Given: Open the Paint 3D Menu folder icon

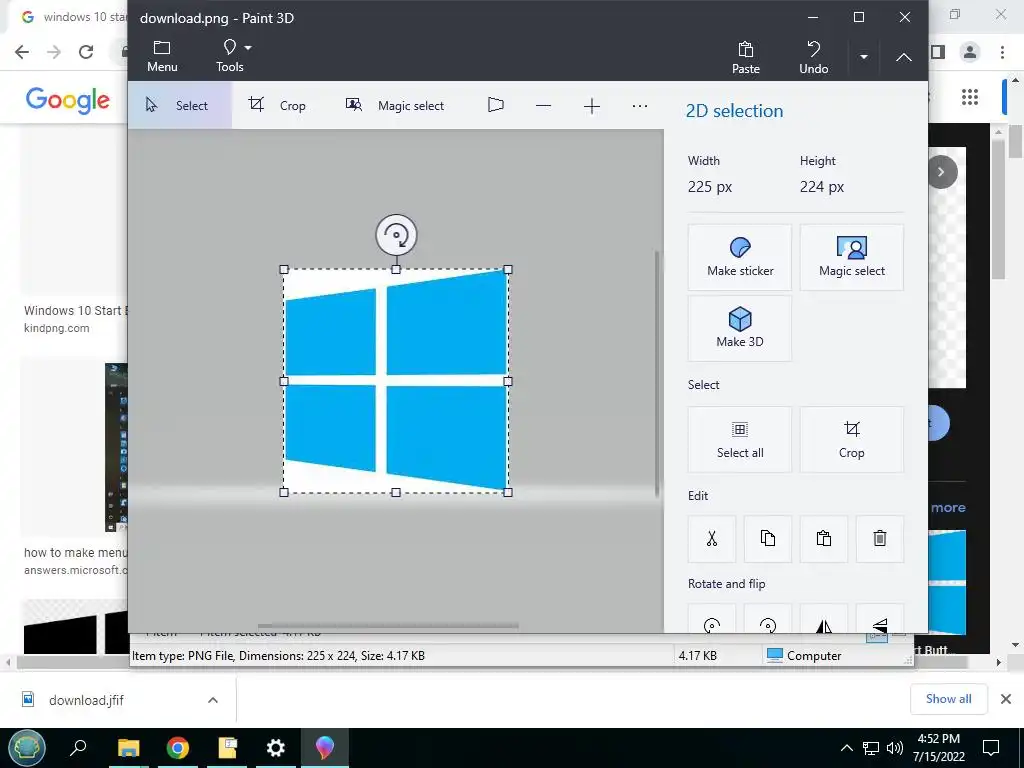Looking at the screenshot, I should click(x=162, y=56).
